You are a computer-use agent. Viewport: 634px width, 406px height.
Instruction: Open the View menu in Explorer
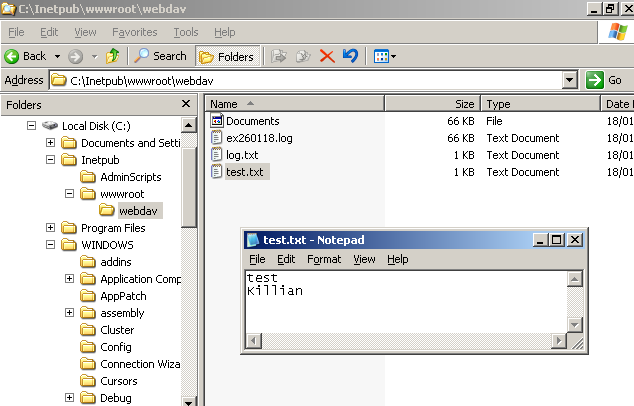coord(85,32)
